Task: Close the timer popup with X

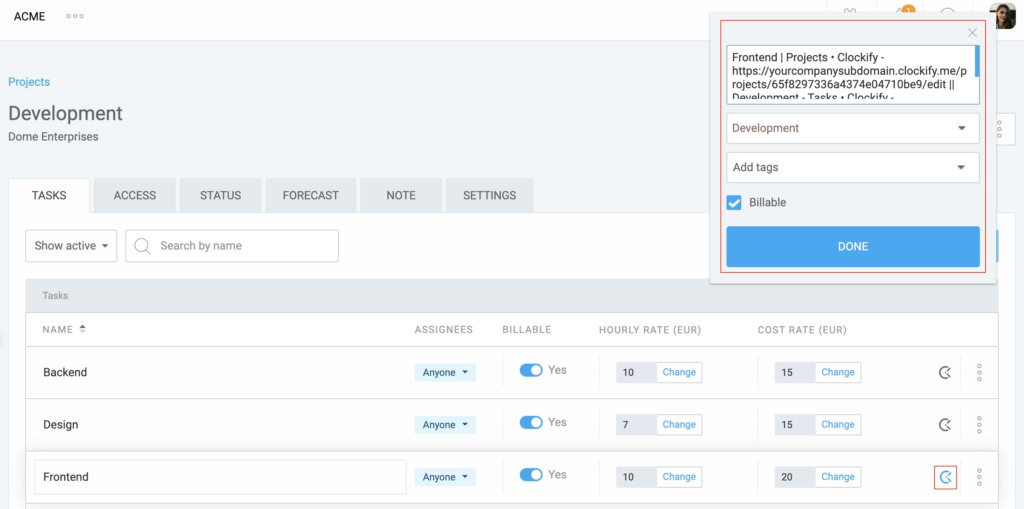Action: click(x=972, y=33)
